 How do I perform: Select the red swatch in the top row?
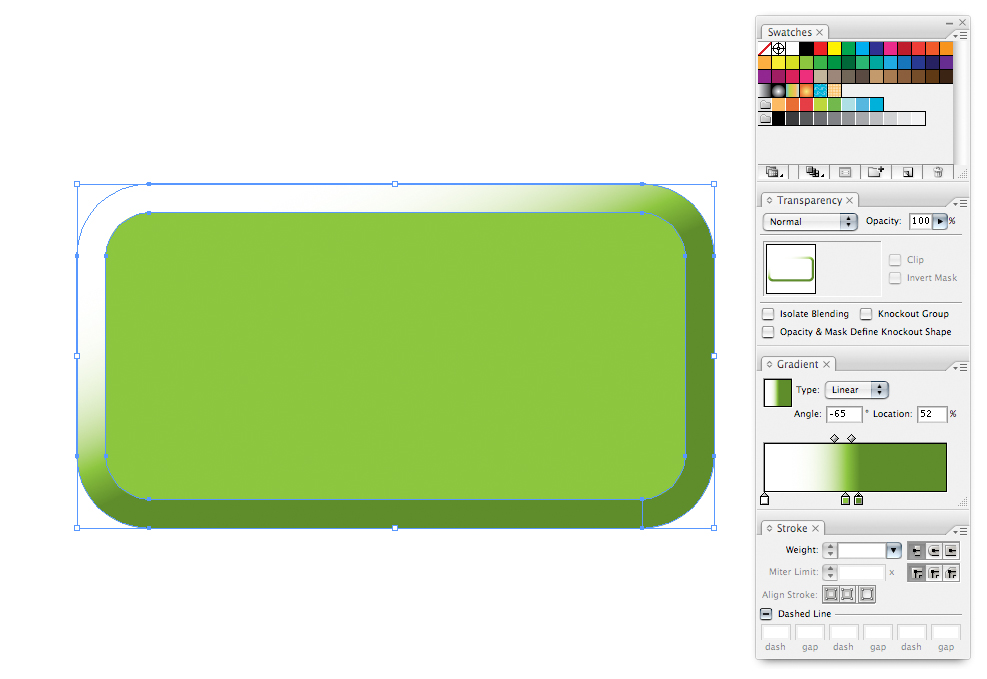(x=820, y=48)
